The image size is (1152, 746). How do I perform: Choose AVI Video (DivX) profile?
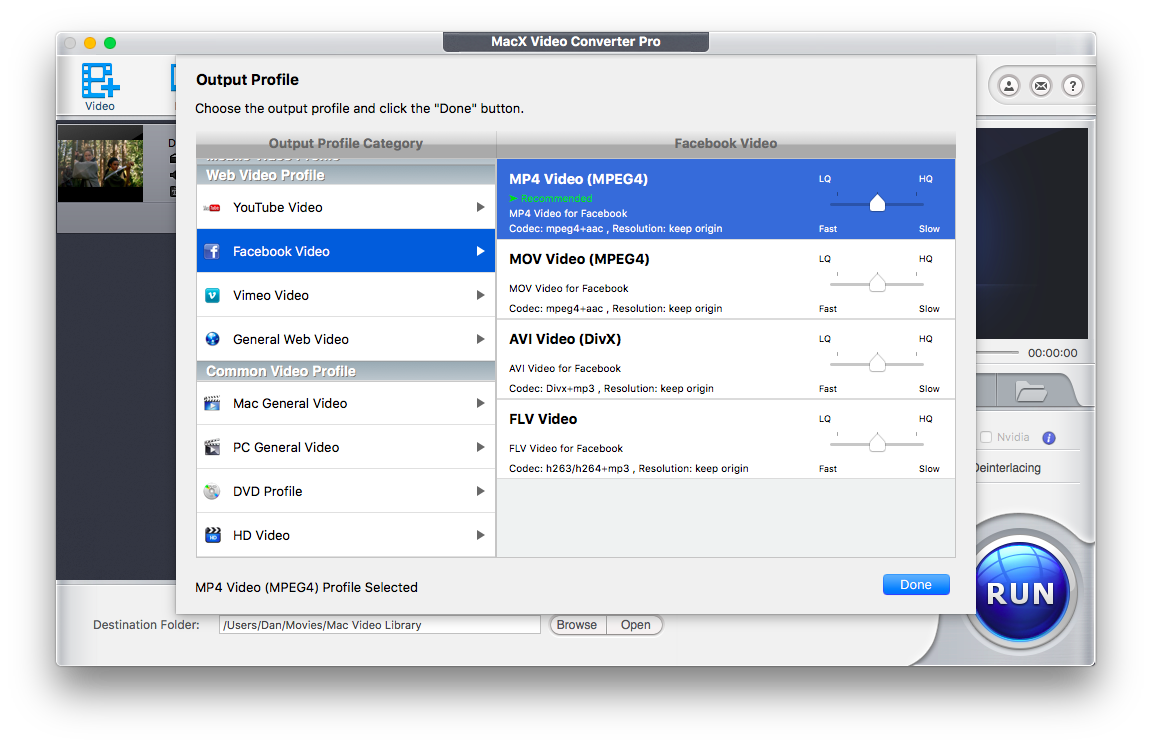pos(726,359)
